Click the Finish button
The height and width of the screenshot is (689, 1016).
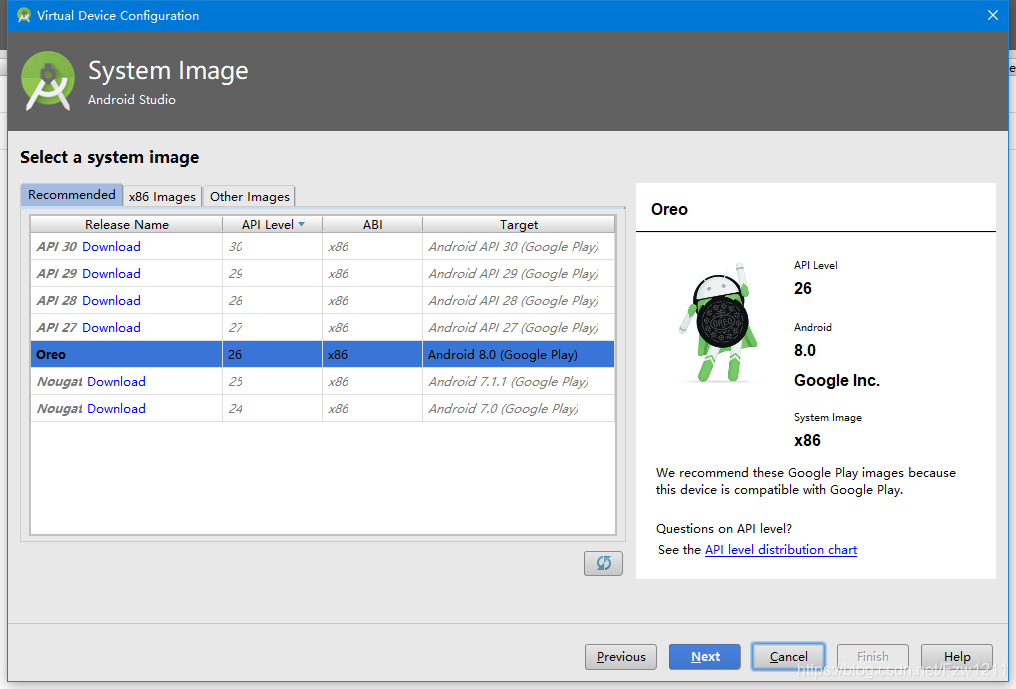(873, 657)
